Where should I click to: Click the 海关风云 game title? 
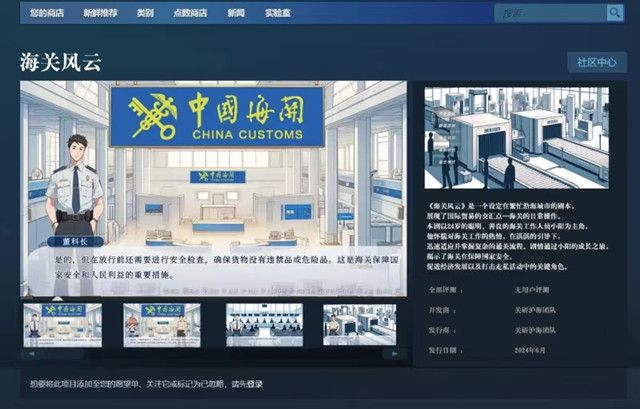coord(60,63)
